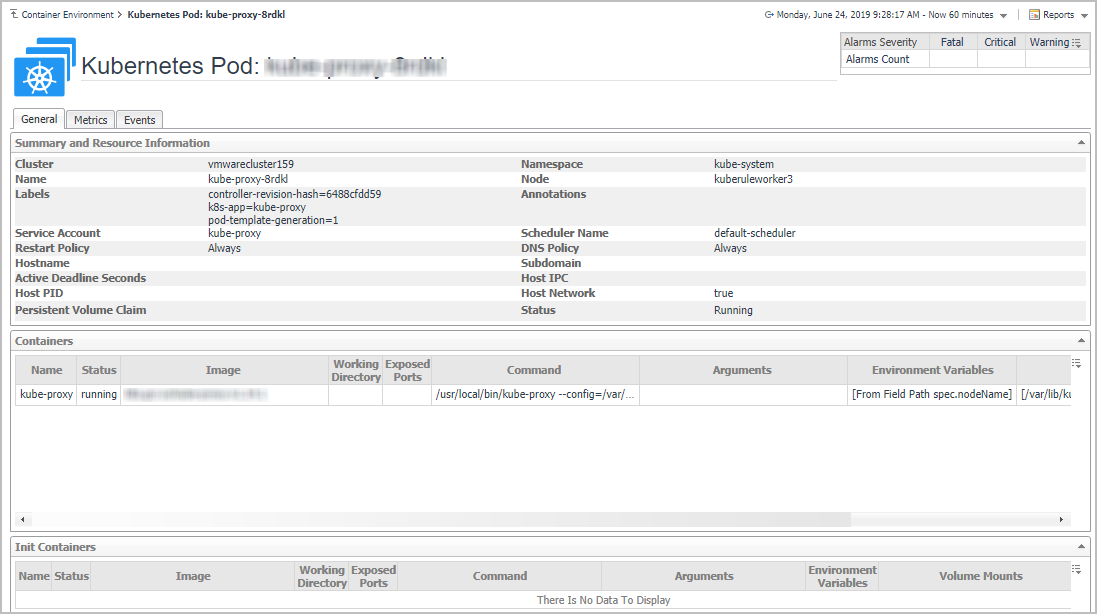
Task: Click the Host Network true value
Action: pyautogui.click(x=723, y=293)
